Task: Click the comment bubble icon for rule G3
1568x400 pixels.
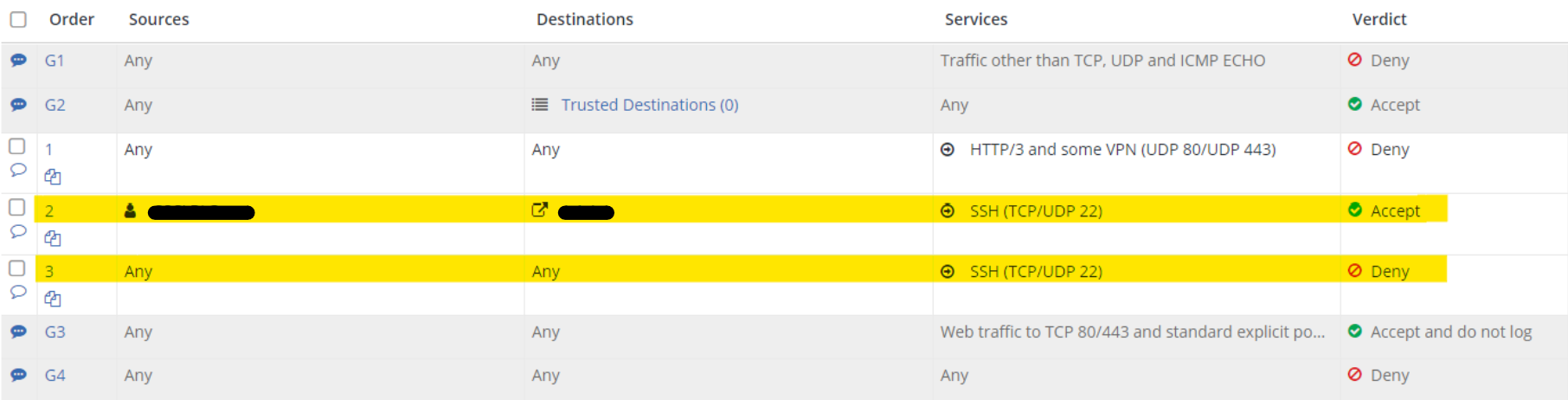Action: [x=18, y=332]
